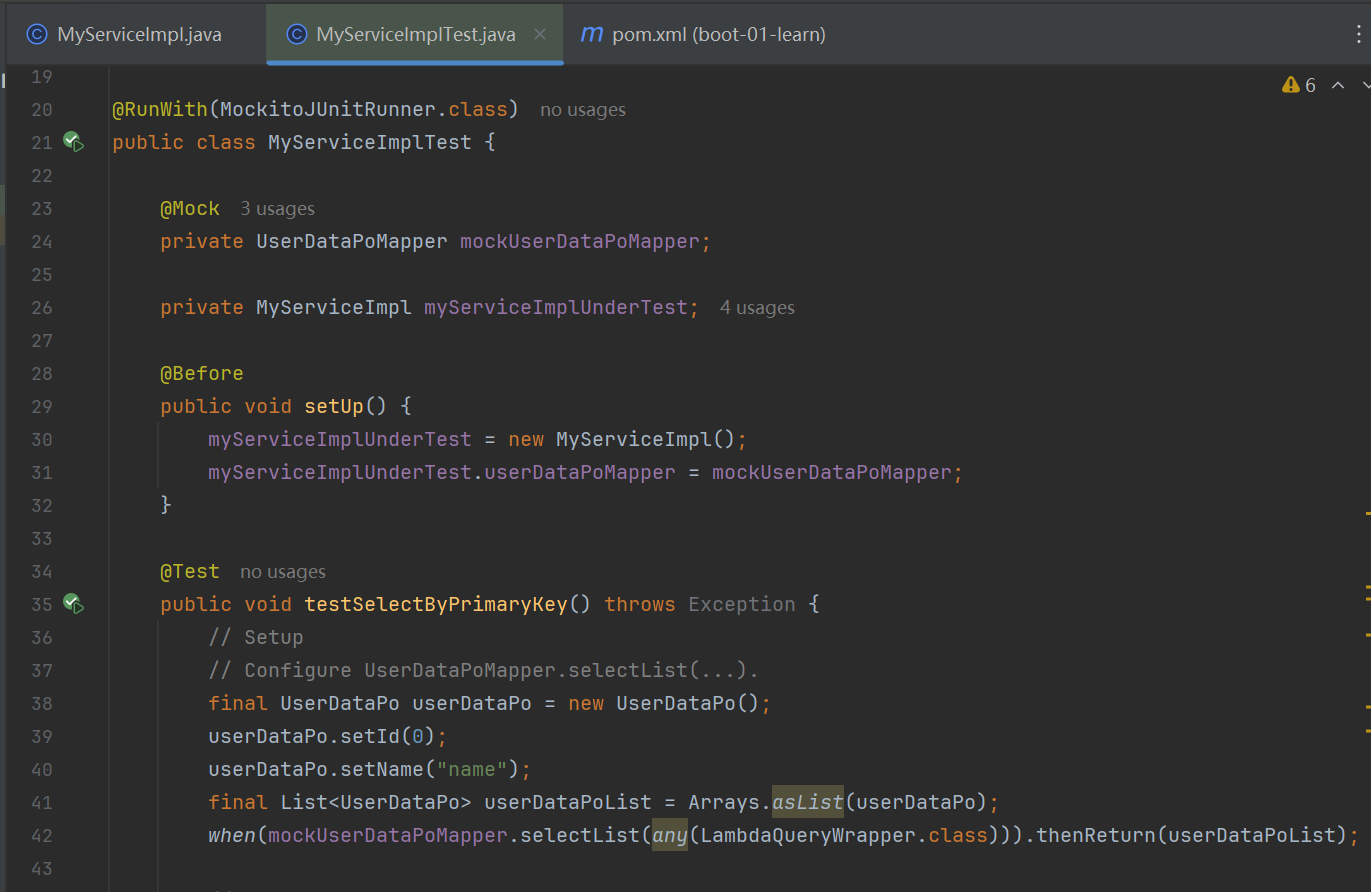Show the 3 usages hint for @Mock
Viewport: 1371px width, 892px height.
(277, 208)
